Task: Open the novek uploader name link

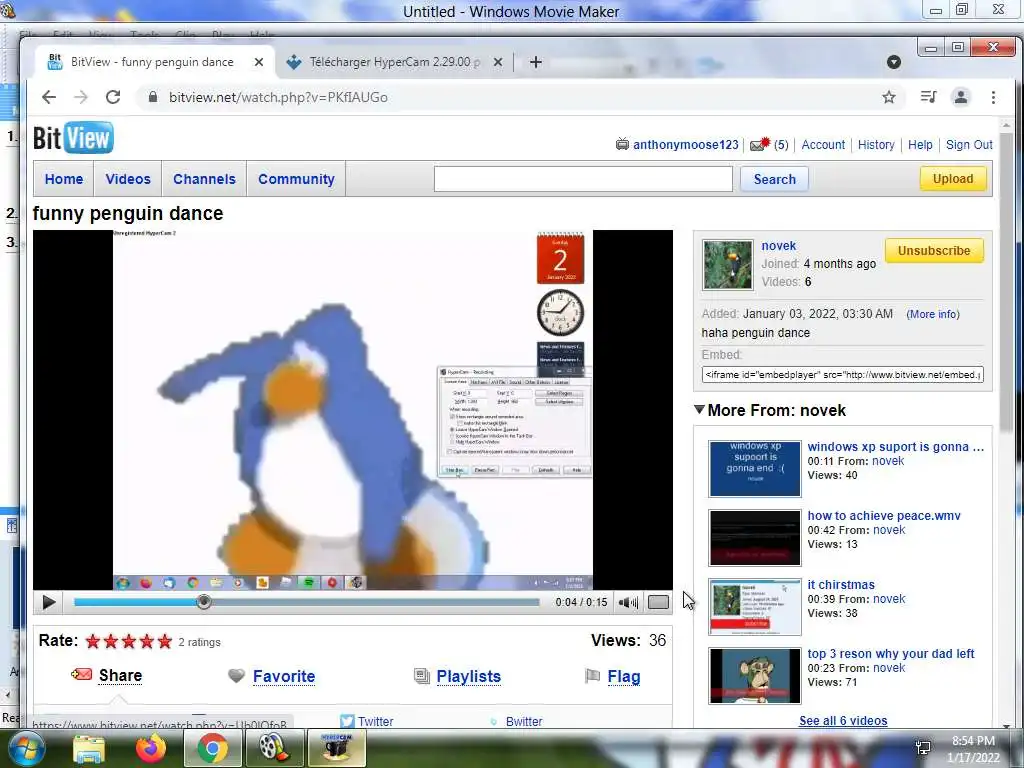Action: click(x=778, y=246)
